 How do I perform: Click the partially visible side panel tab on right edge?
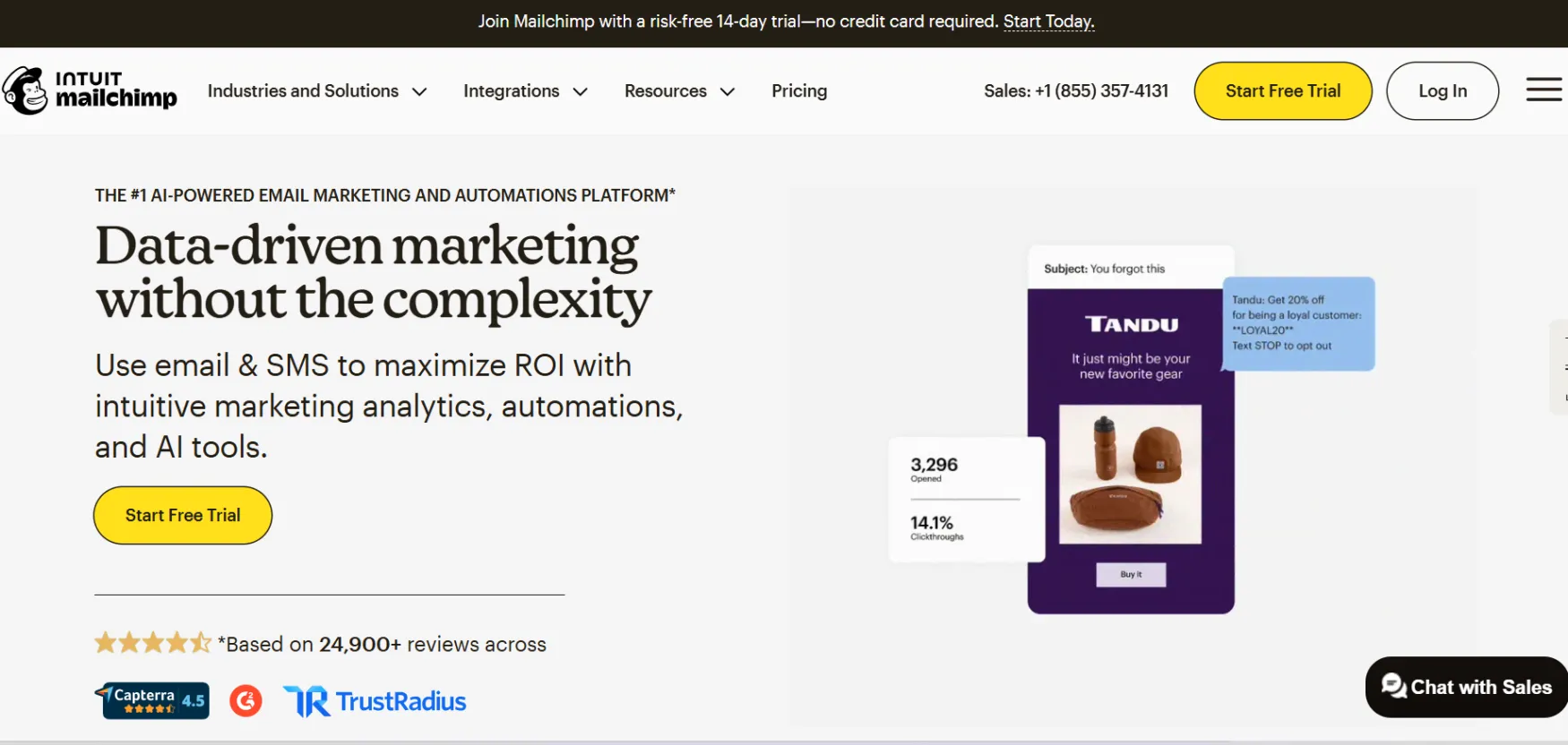1562,367
